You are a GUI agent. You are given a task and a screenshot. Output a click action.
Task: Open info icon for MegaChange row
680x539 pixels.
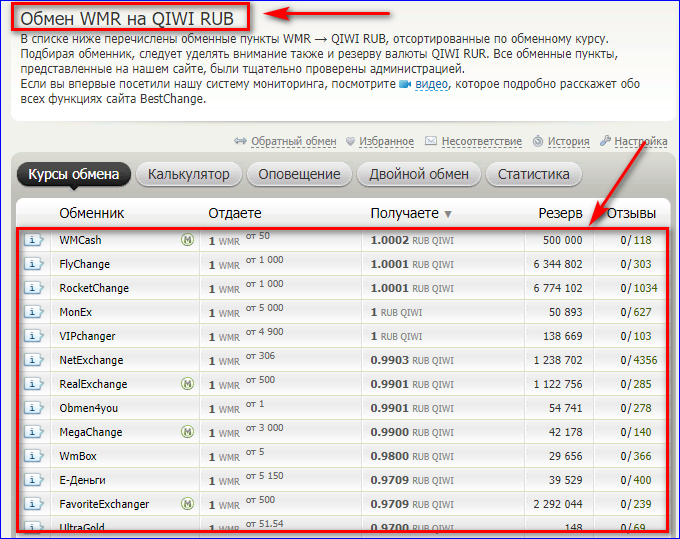point(33,432)
